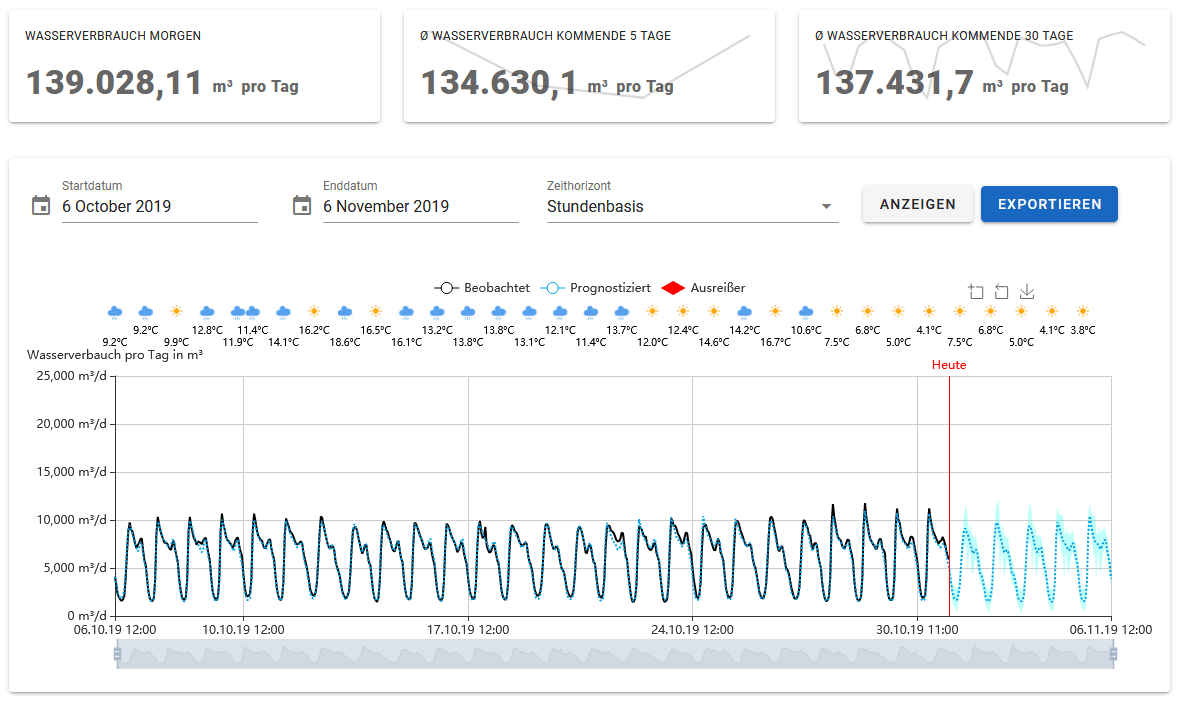Viewport: 1178px width, 701px height.
Task: Toggle the Prognostiziert legend series
Action: click(x=596, y=288)
